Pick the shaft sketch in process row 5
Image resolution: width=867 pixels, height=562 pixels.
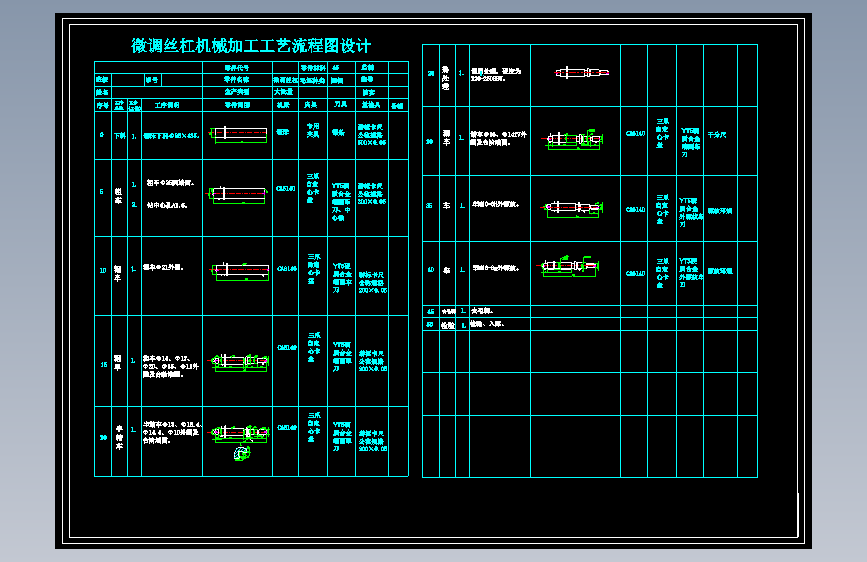coord(238,195)
